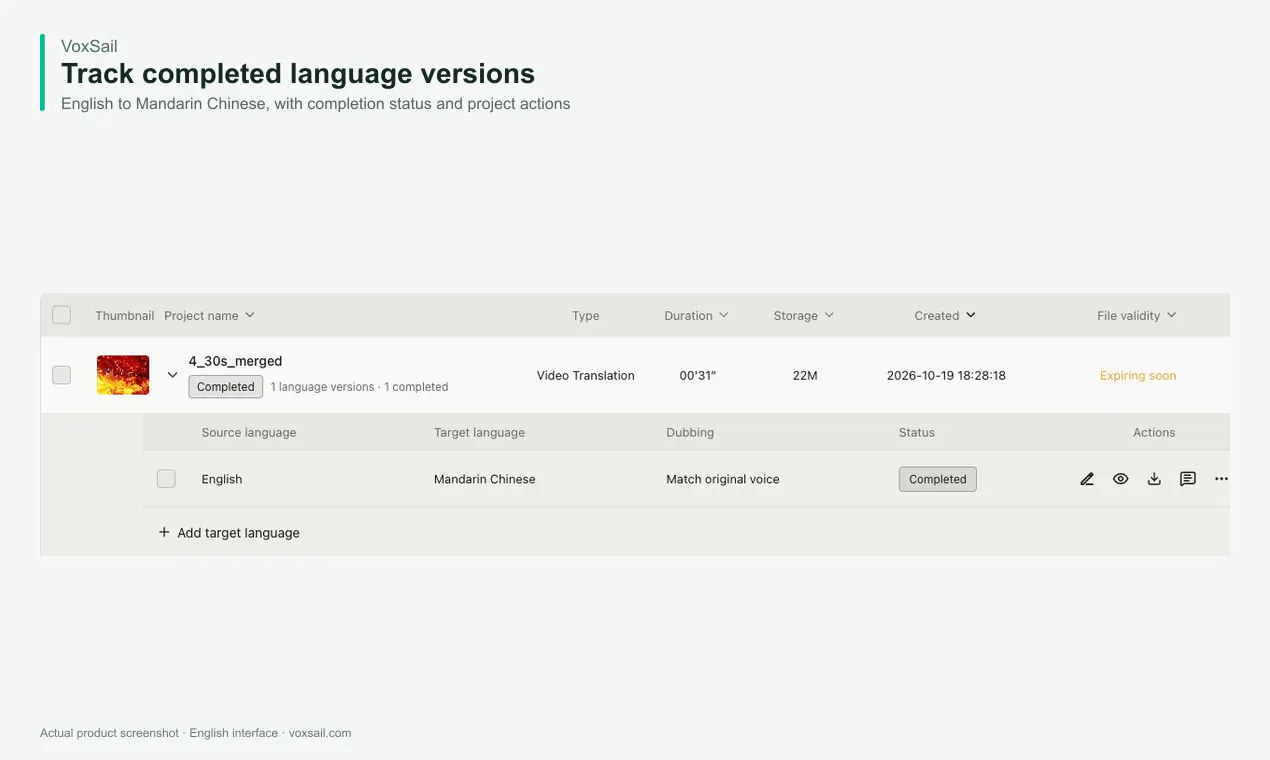Edit the Mandarin Chinese version with the pencil icon
1270x760 pixels.
[x=1087, y=479]
